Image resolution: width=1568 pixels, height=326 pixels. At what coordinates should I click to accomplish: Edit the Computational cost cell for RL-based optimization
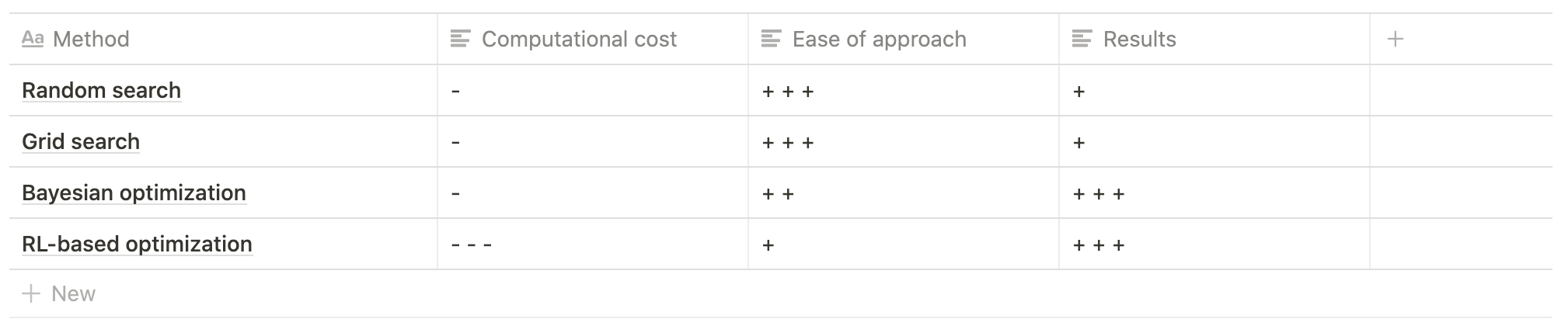[593, 244]
